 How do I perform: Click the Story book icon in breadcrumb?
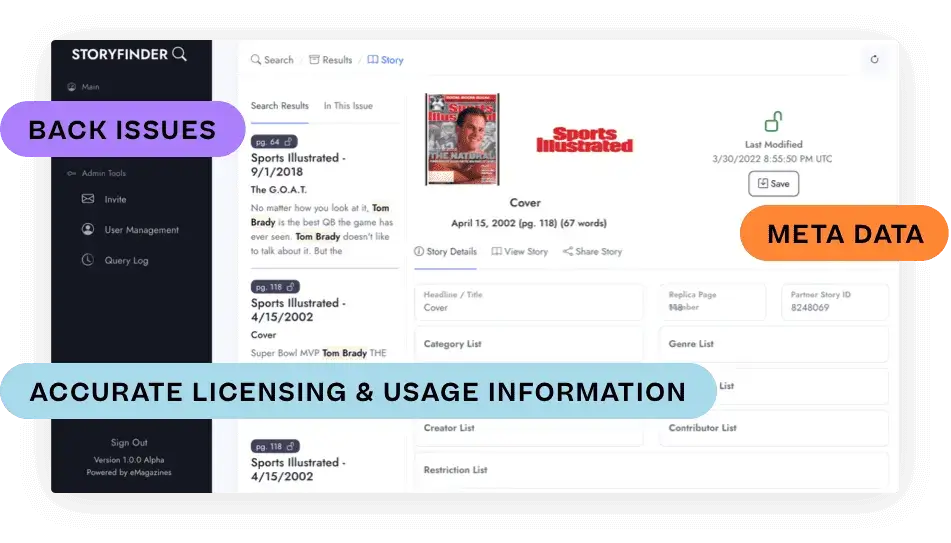(x=373, y=59)
